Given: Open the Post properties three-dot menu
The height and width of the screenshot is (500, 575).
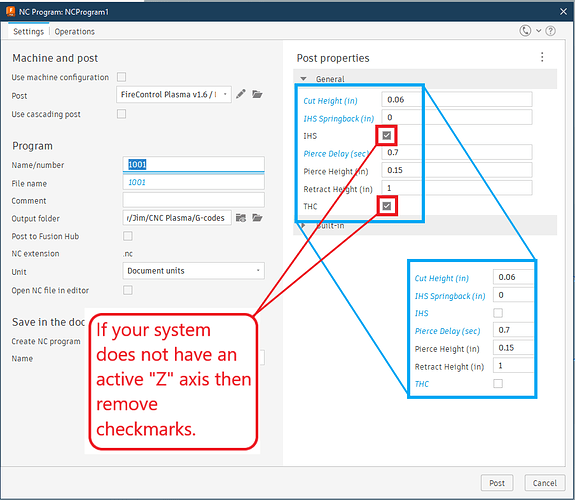Looking at the screenshot, I should [542, 57].
